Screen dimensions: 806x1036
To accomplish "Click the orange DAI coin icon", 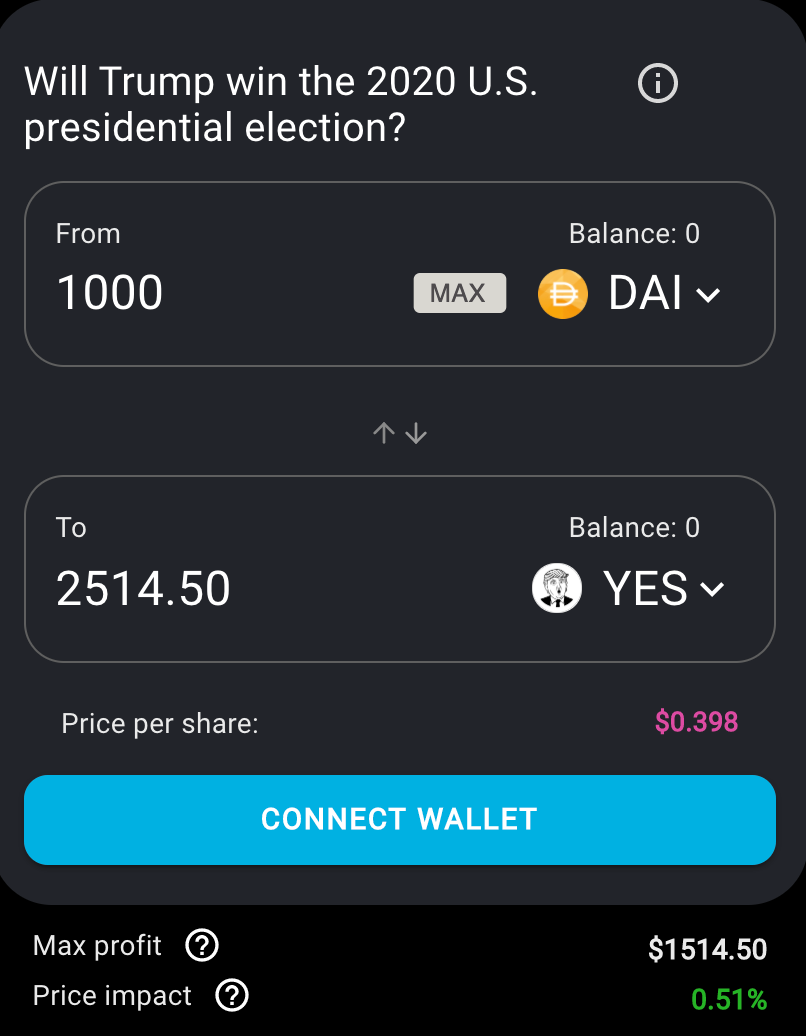I will pos(562,294).
